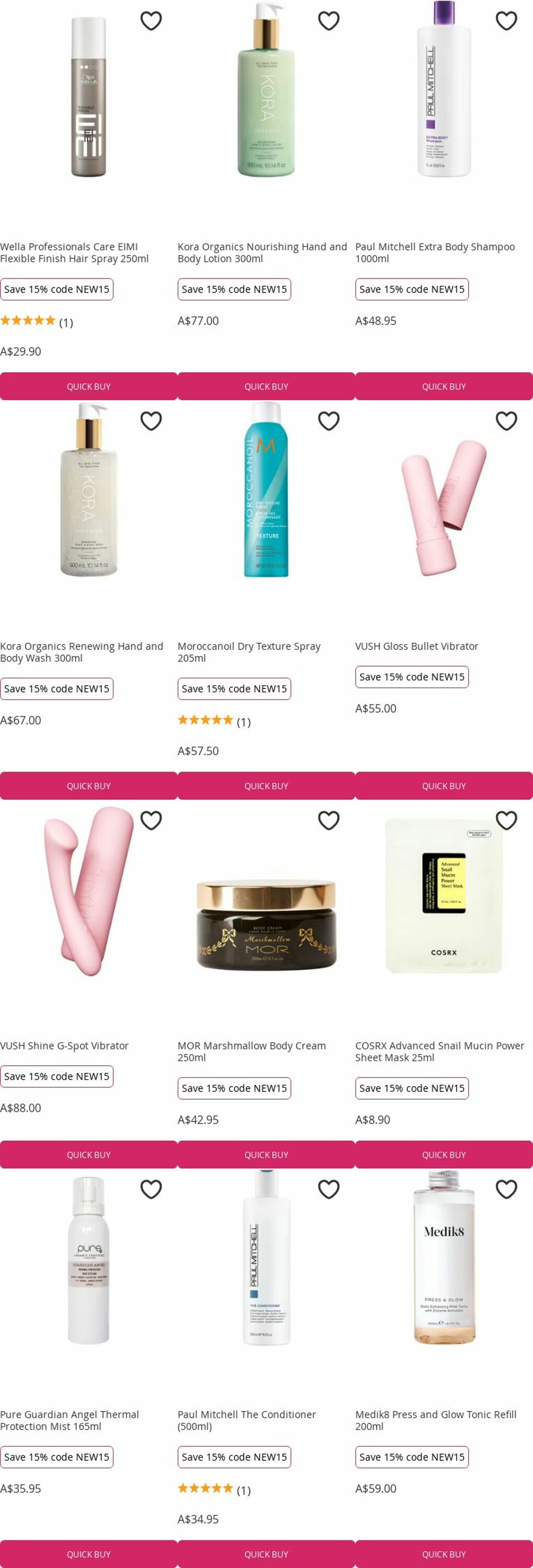Open star rating reviews for Wella Hair Spray
533x1568 pixels.
point(37,321)
